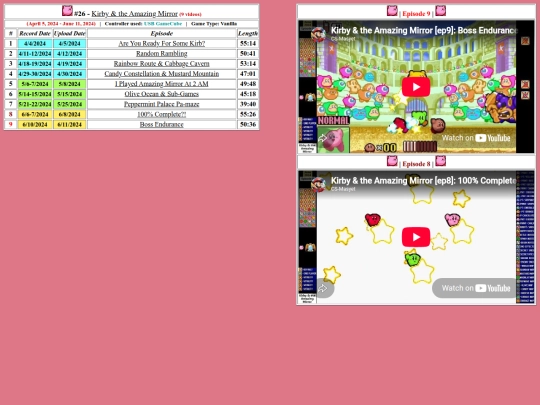
Task: Click Watch on YouTube in Episode 8 video
Action: click(x=476, y=288)
